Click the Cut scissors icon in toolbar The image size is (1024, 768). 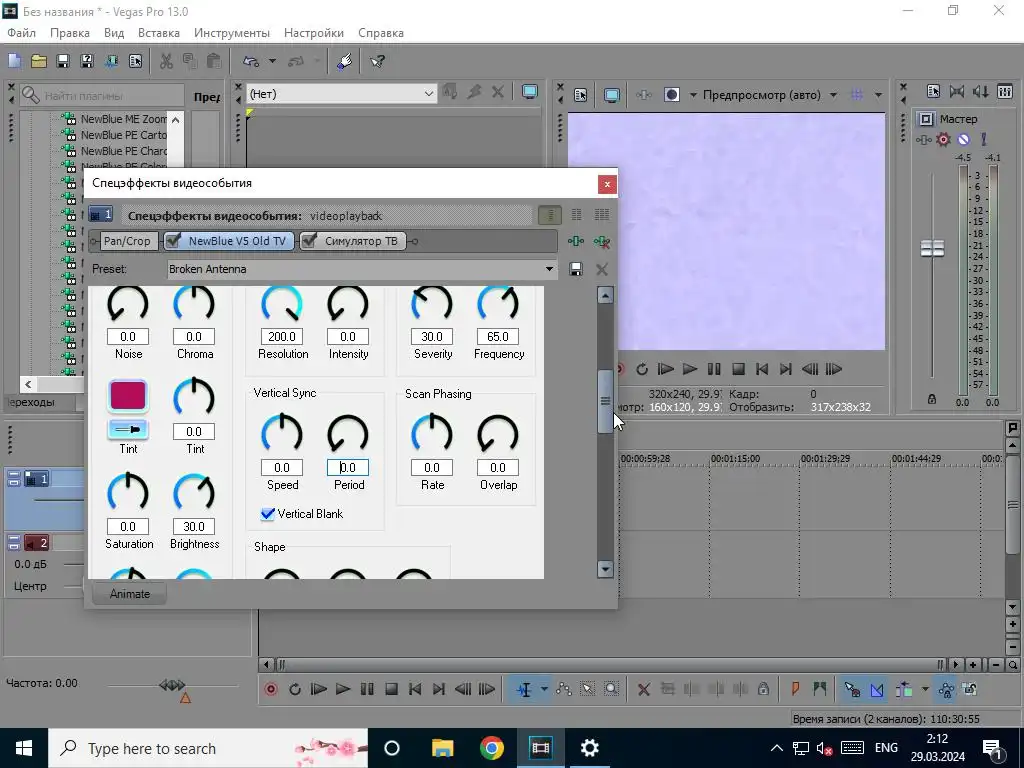[166, 61]
